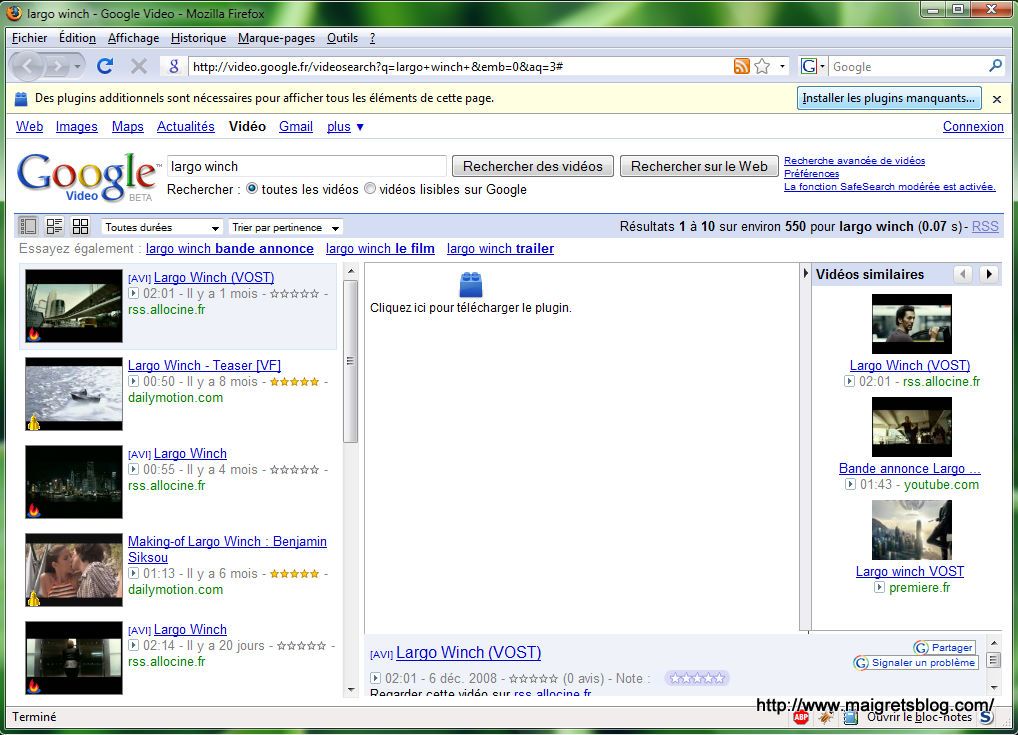The image size is (1018, 735).
Task: Click the 'Largo Winch - Teaser [VF]' result
Action: (x=205, y=365)
